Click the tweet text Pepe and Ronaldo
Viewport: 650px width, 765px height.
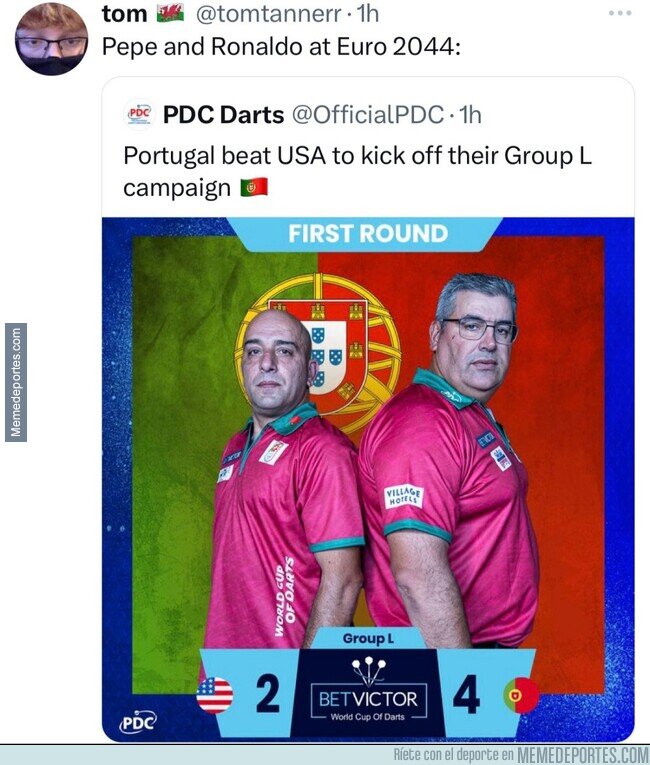[x=281, y=47]
